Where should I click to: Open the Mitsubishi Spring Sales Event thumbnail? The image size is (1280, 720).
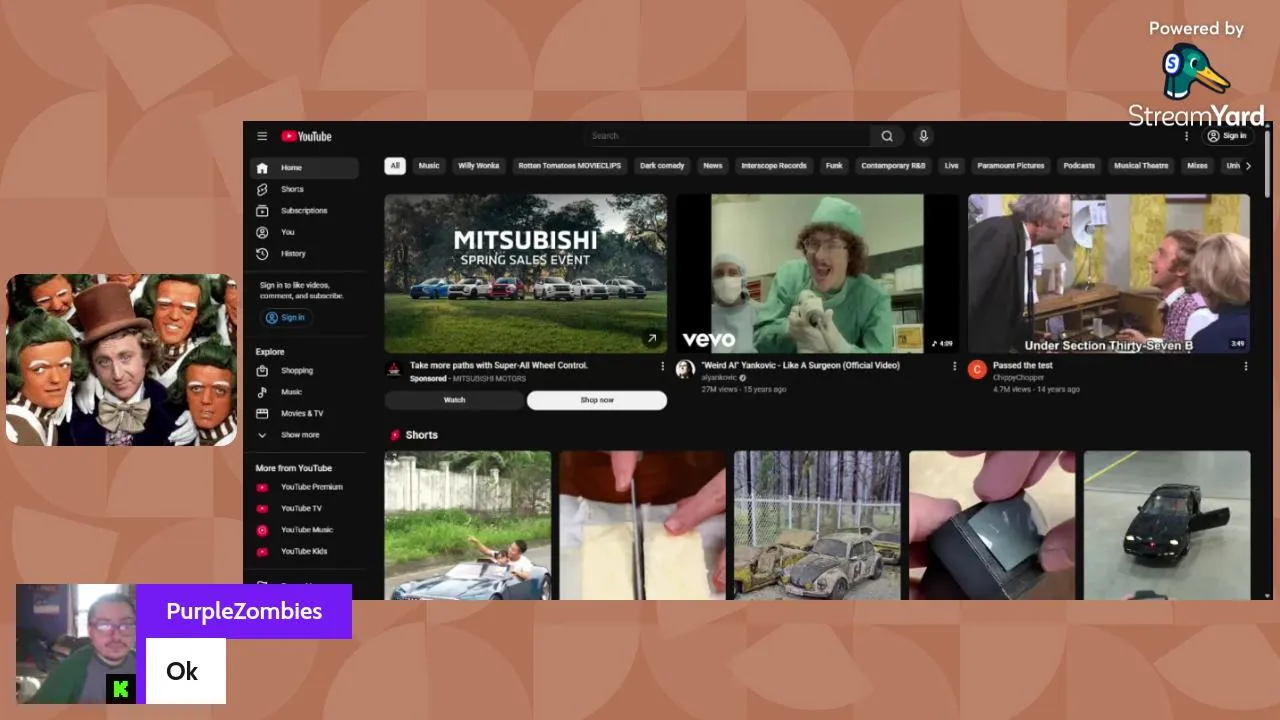(526, 273)
